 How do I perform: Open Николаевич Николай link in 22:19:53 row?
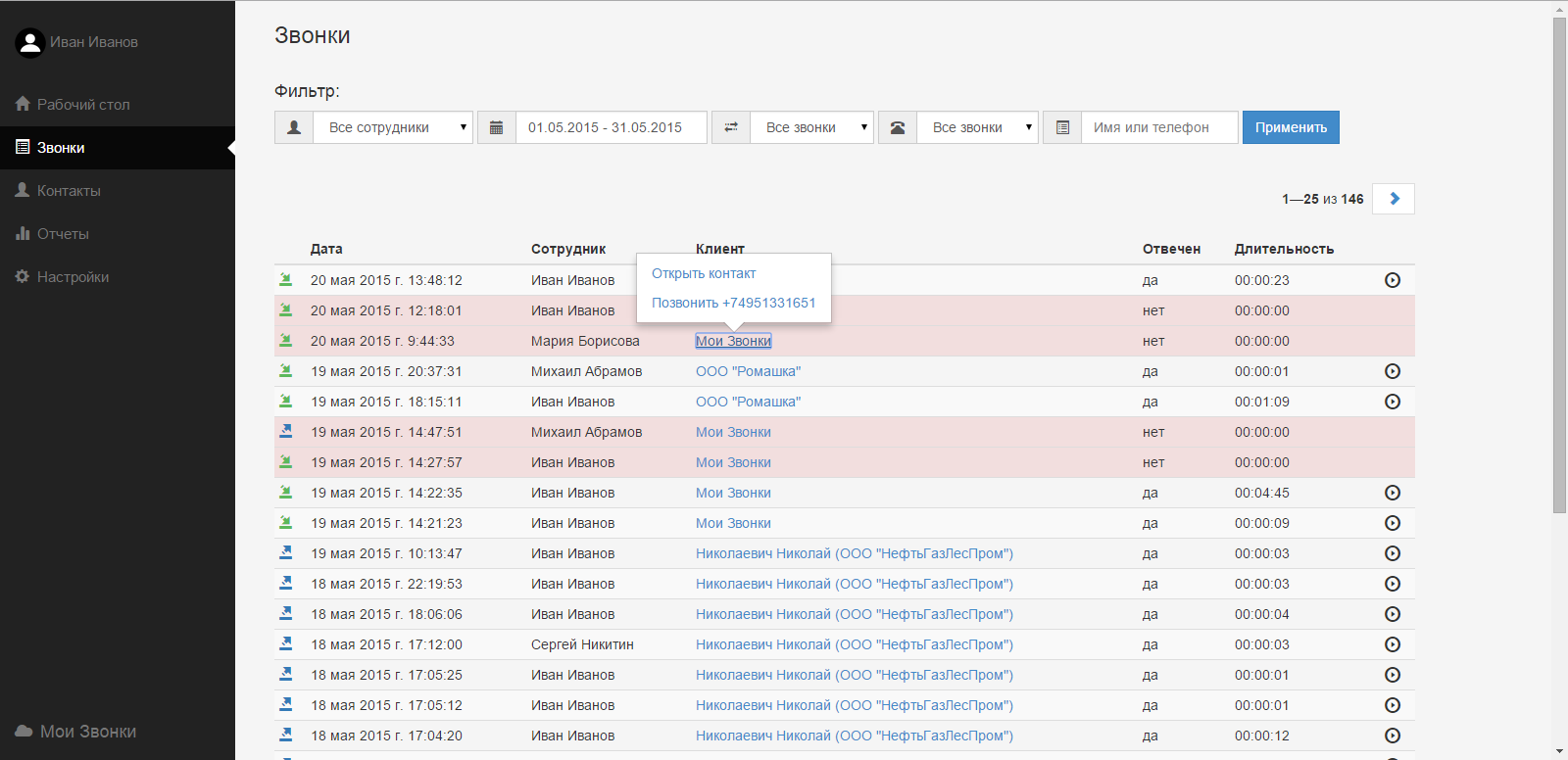coord(855,584)
